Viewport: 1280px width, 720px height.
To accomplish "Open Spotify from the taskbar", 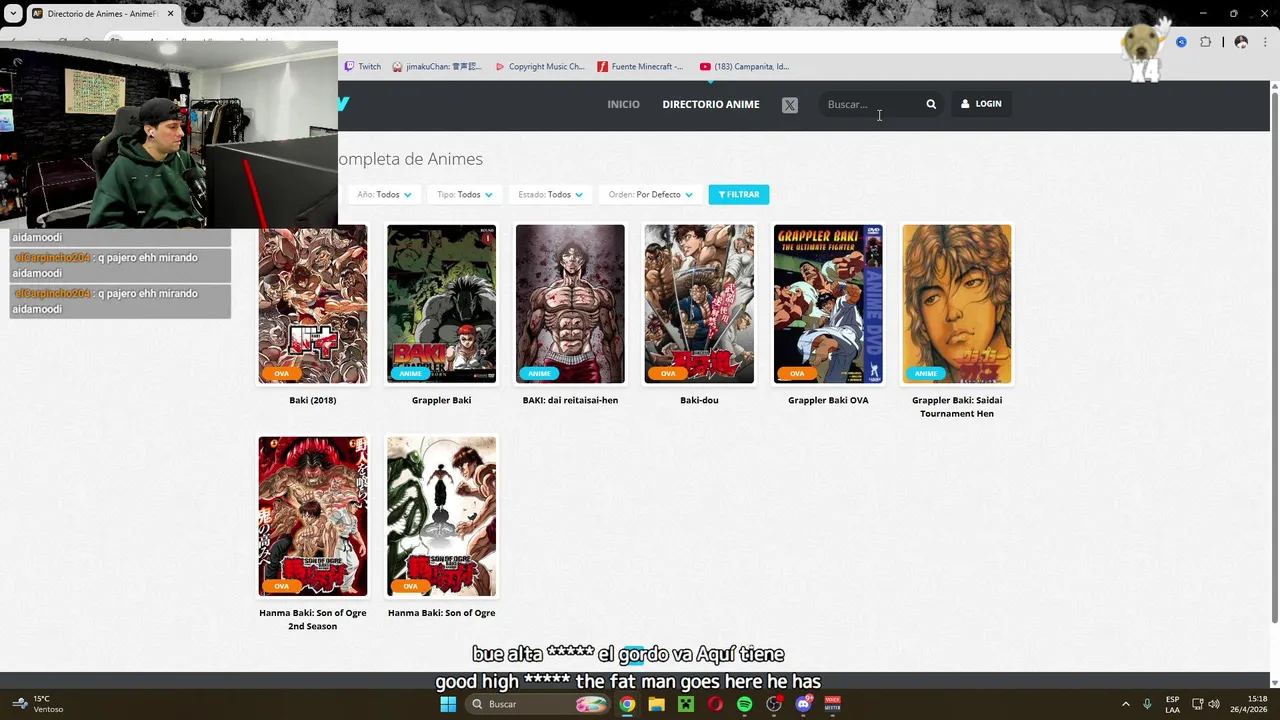I will point(744,704).
